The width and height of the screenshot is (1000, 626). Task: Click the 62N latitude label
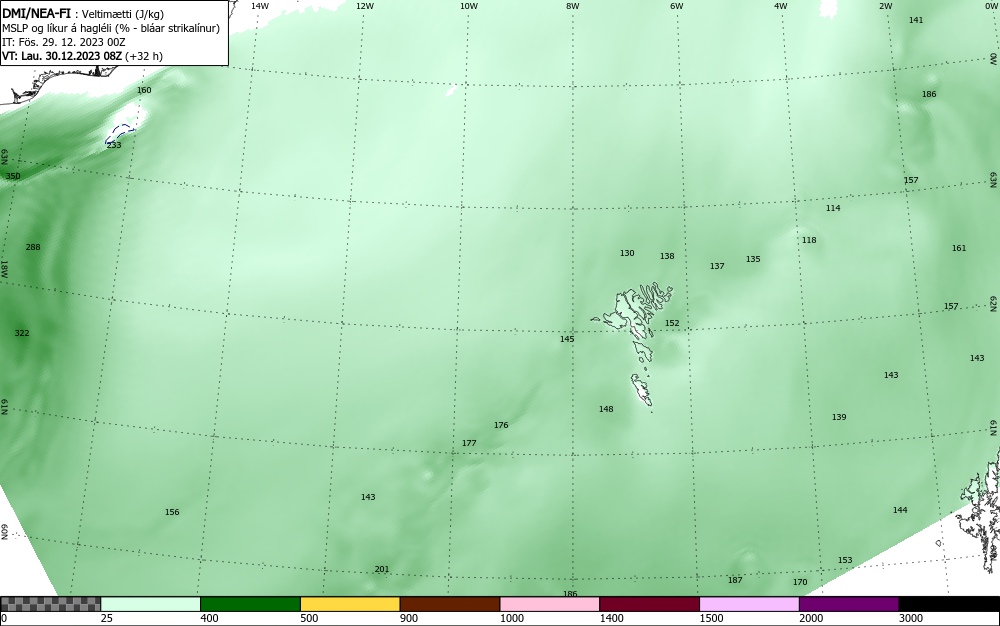994,303
